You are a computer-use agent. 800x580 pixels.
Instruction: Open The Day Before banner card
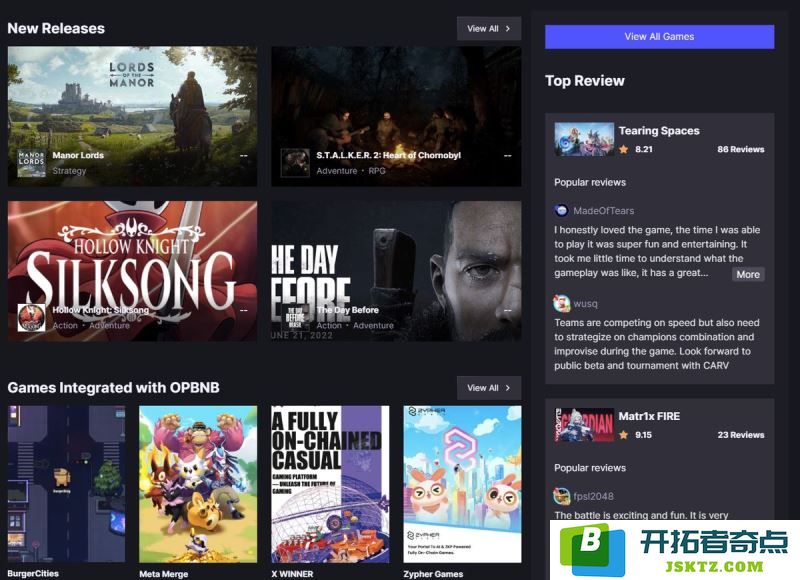(x=396, y=271)
